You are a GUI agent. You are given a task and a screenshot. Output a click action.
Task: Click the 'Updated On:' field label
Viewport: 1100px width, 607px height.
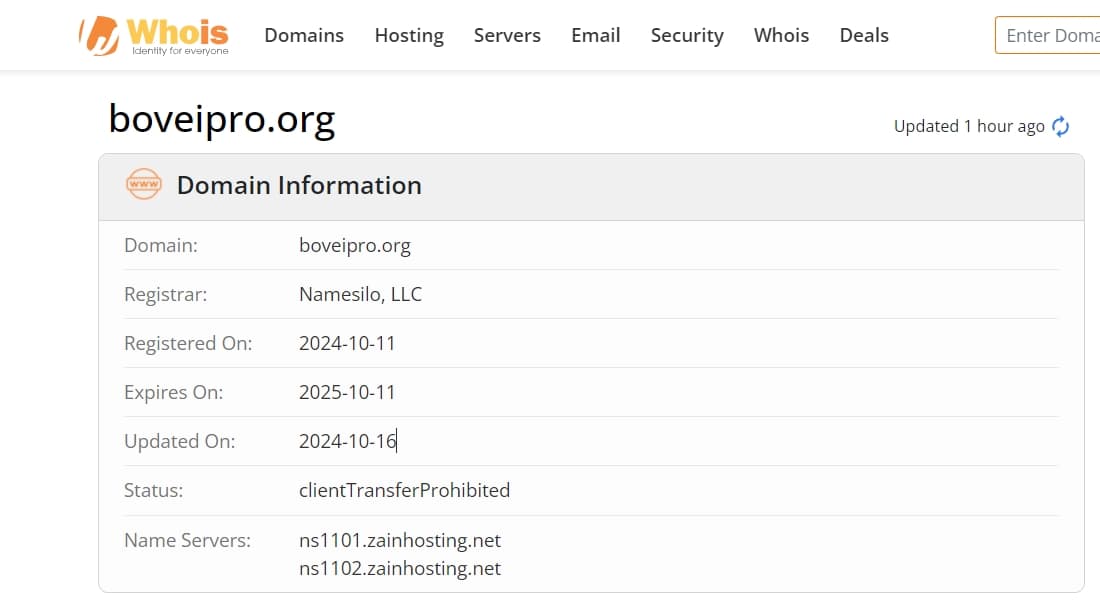[x=180, y=441]
